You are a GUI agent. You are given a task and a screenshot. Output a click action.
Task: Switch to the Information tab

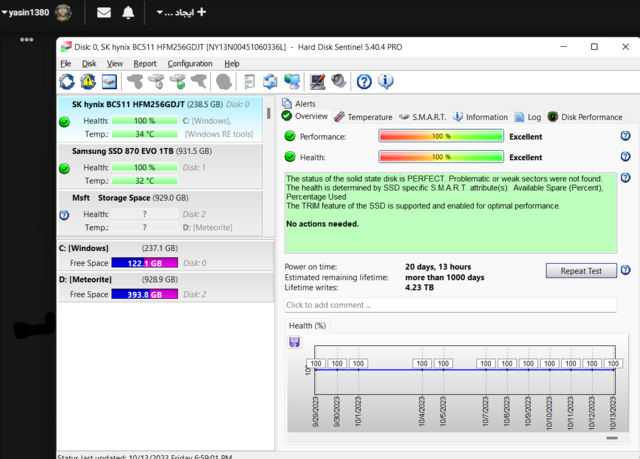480,117
